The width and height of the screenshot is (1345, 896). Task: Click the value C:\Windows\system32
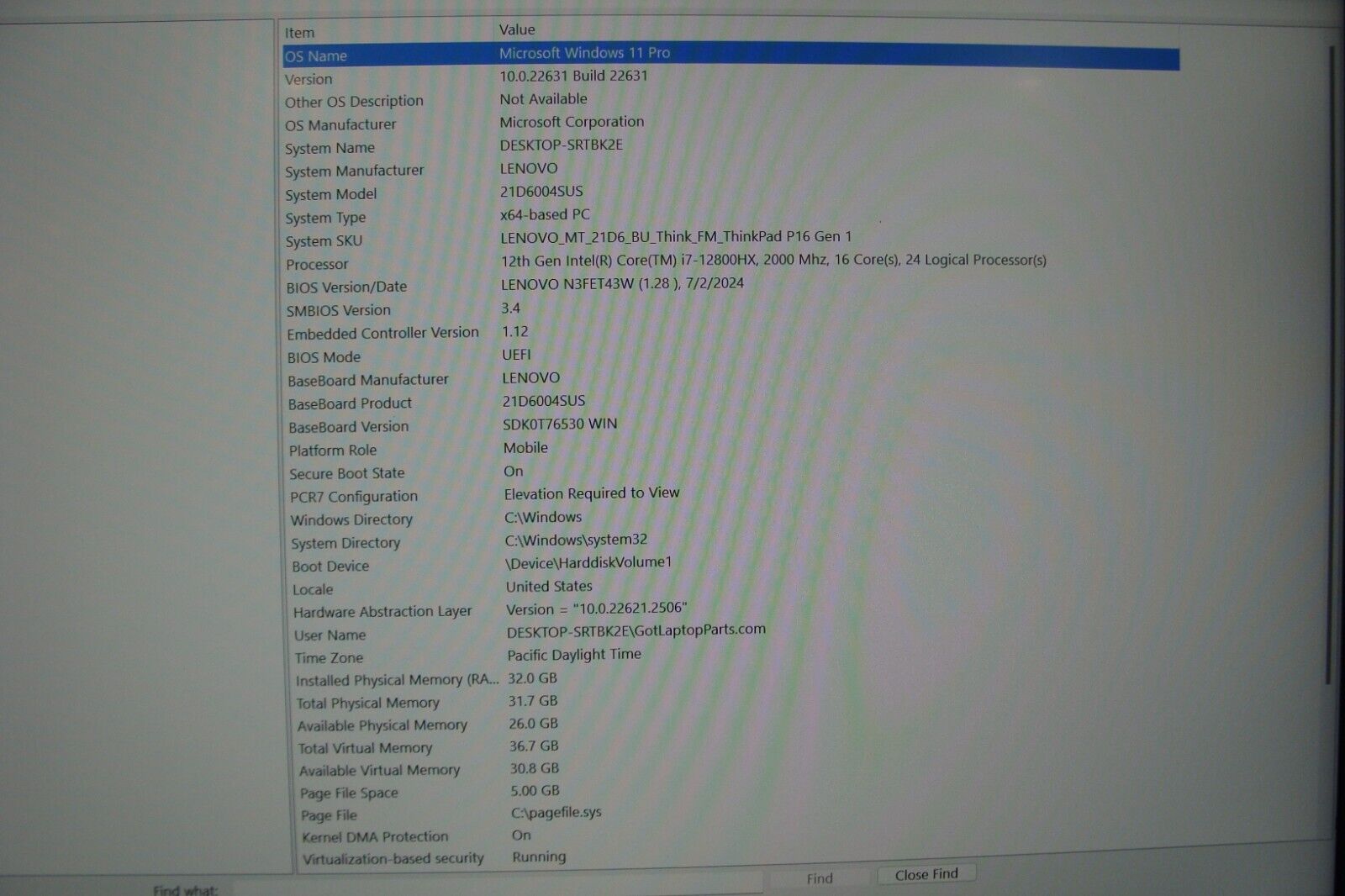click(x=576, y=540)
